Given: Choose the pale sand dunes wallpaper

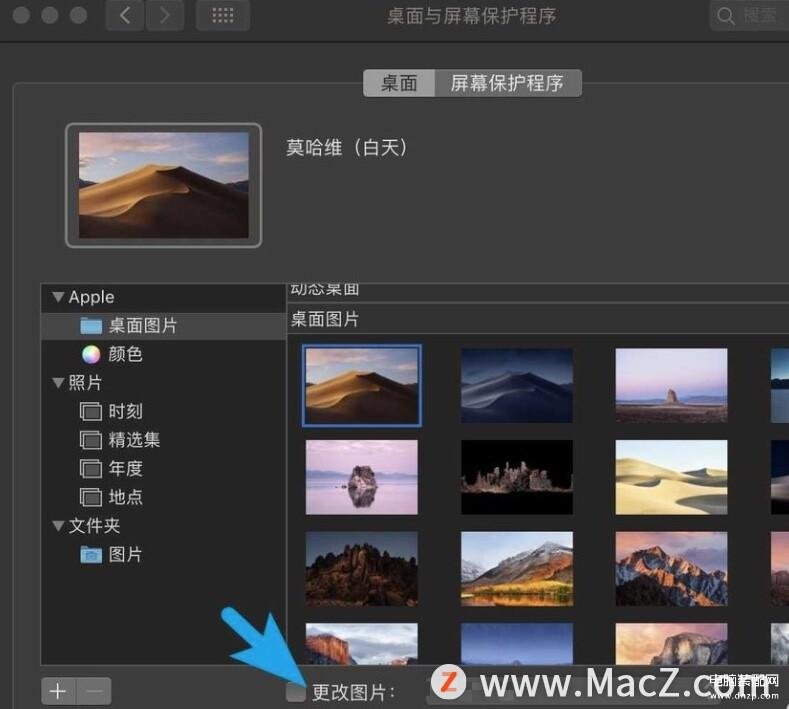Looking at the screenshot, I should click(671, 477).
